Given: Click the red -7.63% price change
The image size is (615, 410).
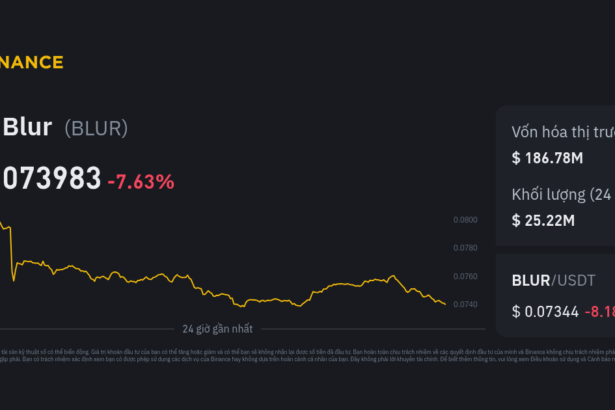Looking at the screenshot, I should (x=141, y=181).
